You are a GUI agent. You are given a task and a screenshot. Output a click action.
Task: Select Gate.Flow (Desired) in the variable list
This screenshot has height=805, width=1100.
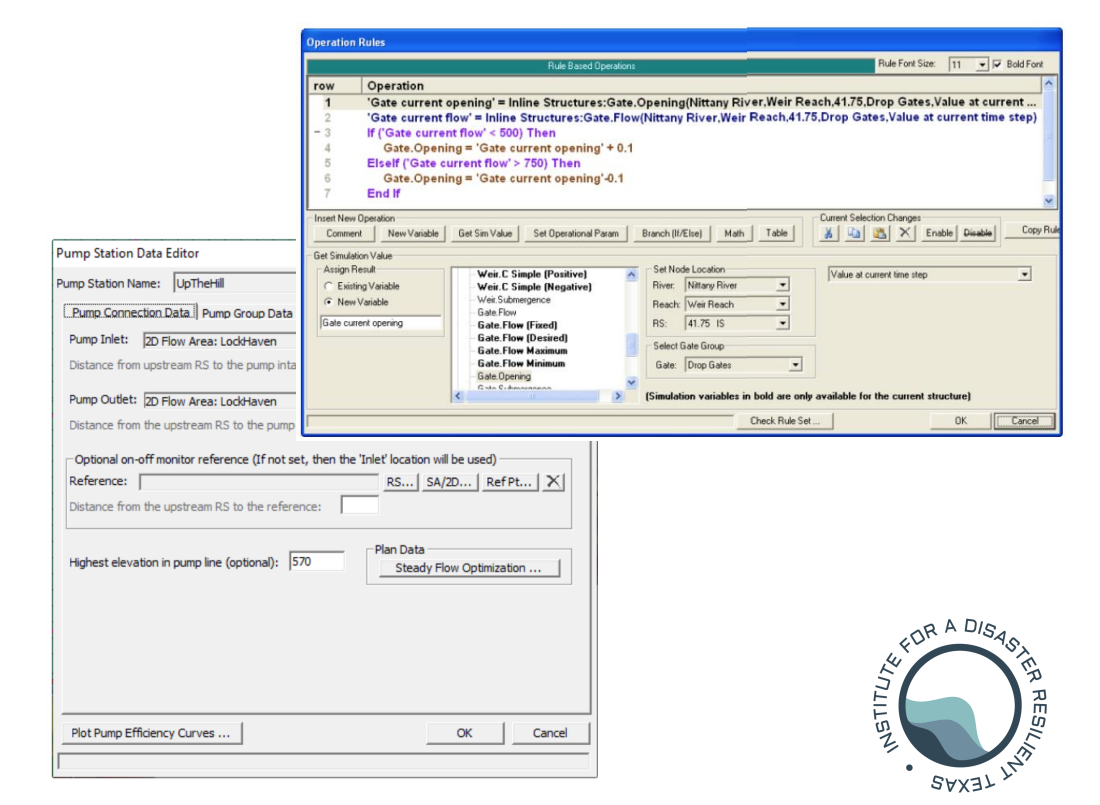(523, 338)
